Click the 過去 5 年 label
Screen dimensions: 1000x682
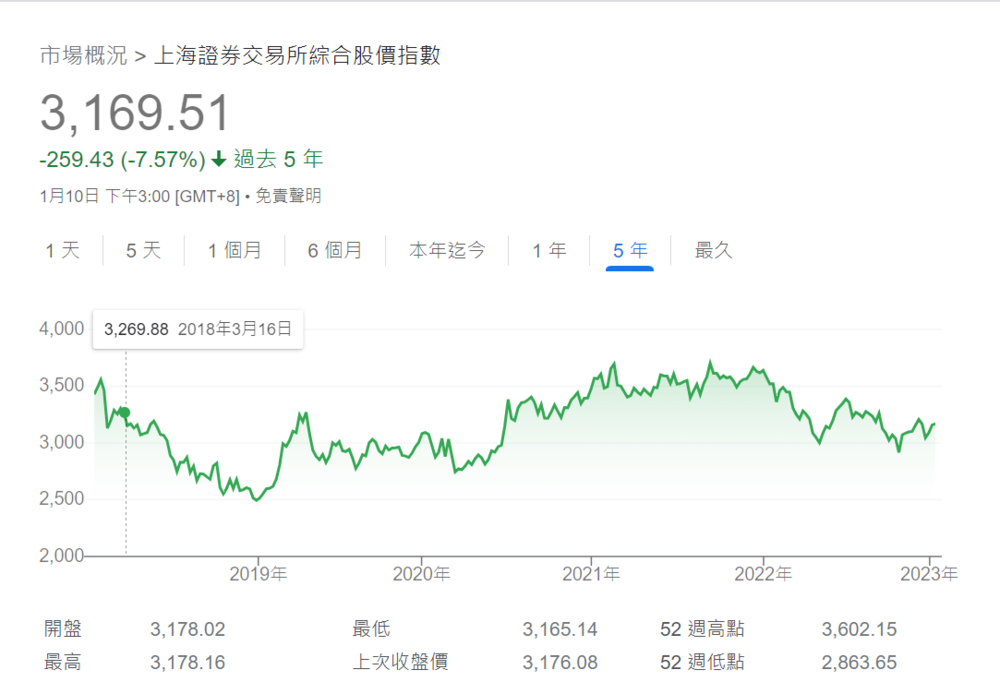[279, 159]
